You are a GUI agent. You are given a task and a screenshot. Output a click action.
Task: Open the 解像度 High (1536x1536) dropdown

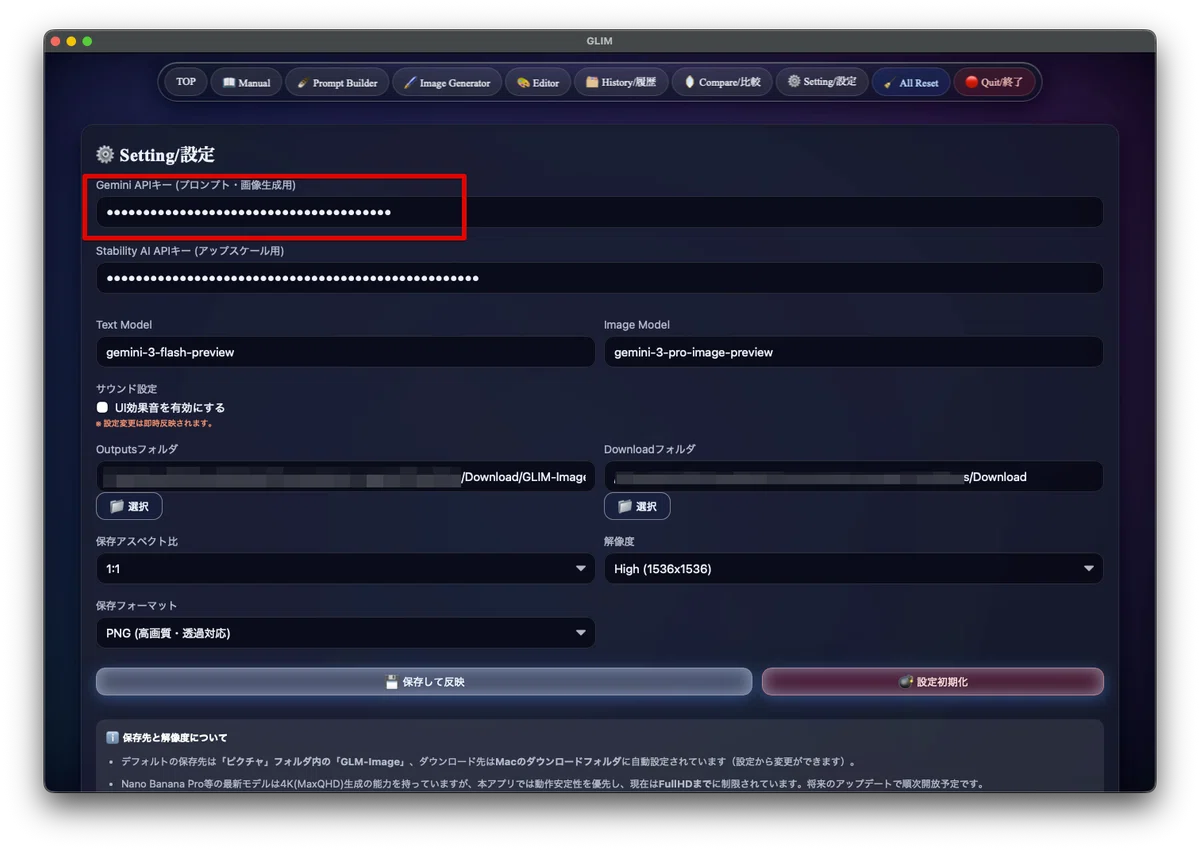[853, 569]
